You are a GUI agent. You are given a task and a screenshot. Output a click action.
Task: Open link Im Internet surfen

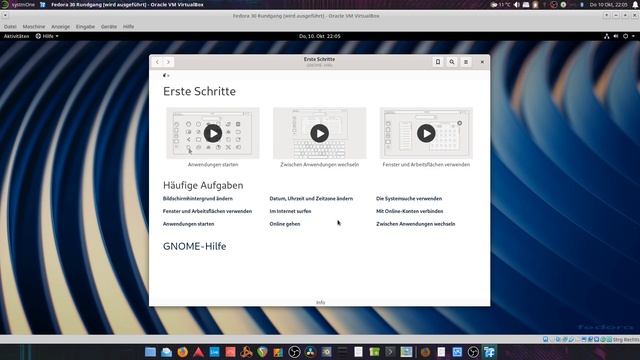pos(290,211)
